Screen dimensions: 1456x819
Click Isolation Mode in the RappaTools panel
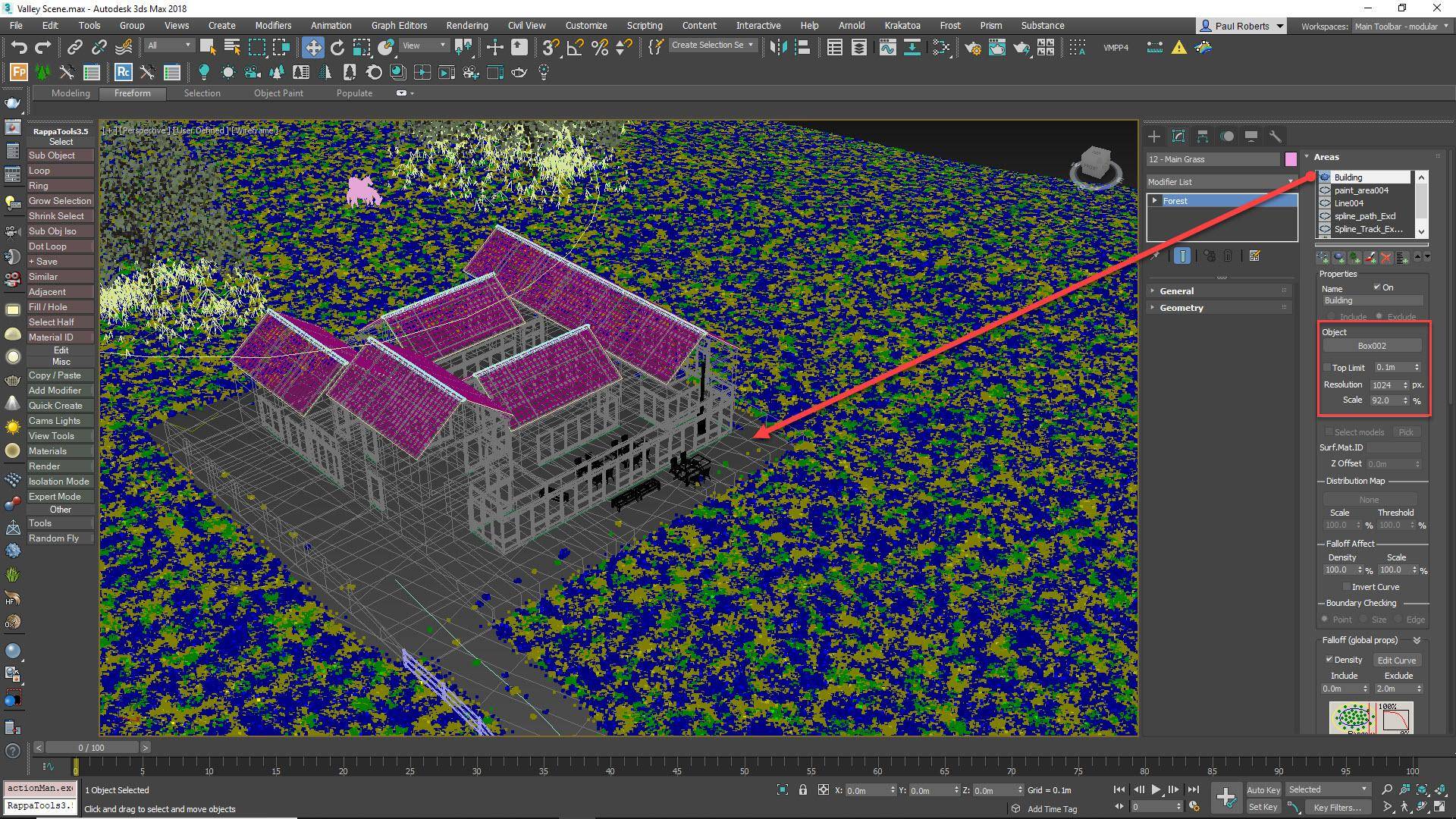click(x=58, y=481)
